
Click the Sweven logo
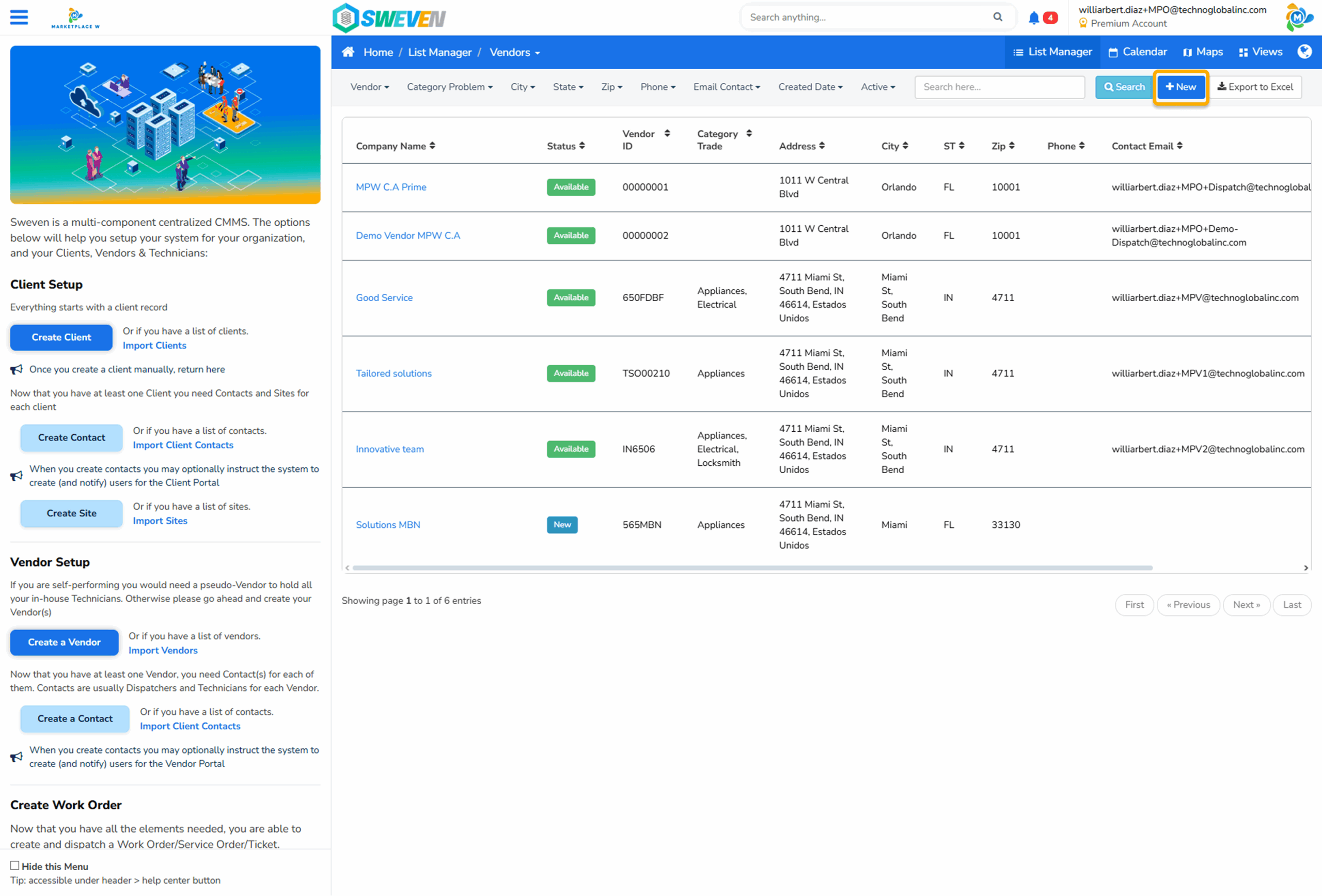click(x=390, y=18)
